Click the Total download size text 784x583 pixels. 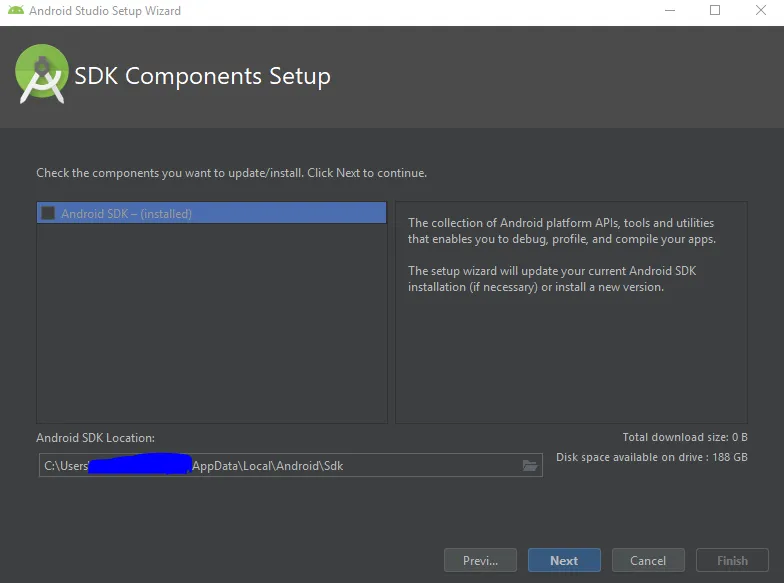point(684,437)
